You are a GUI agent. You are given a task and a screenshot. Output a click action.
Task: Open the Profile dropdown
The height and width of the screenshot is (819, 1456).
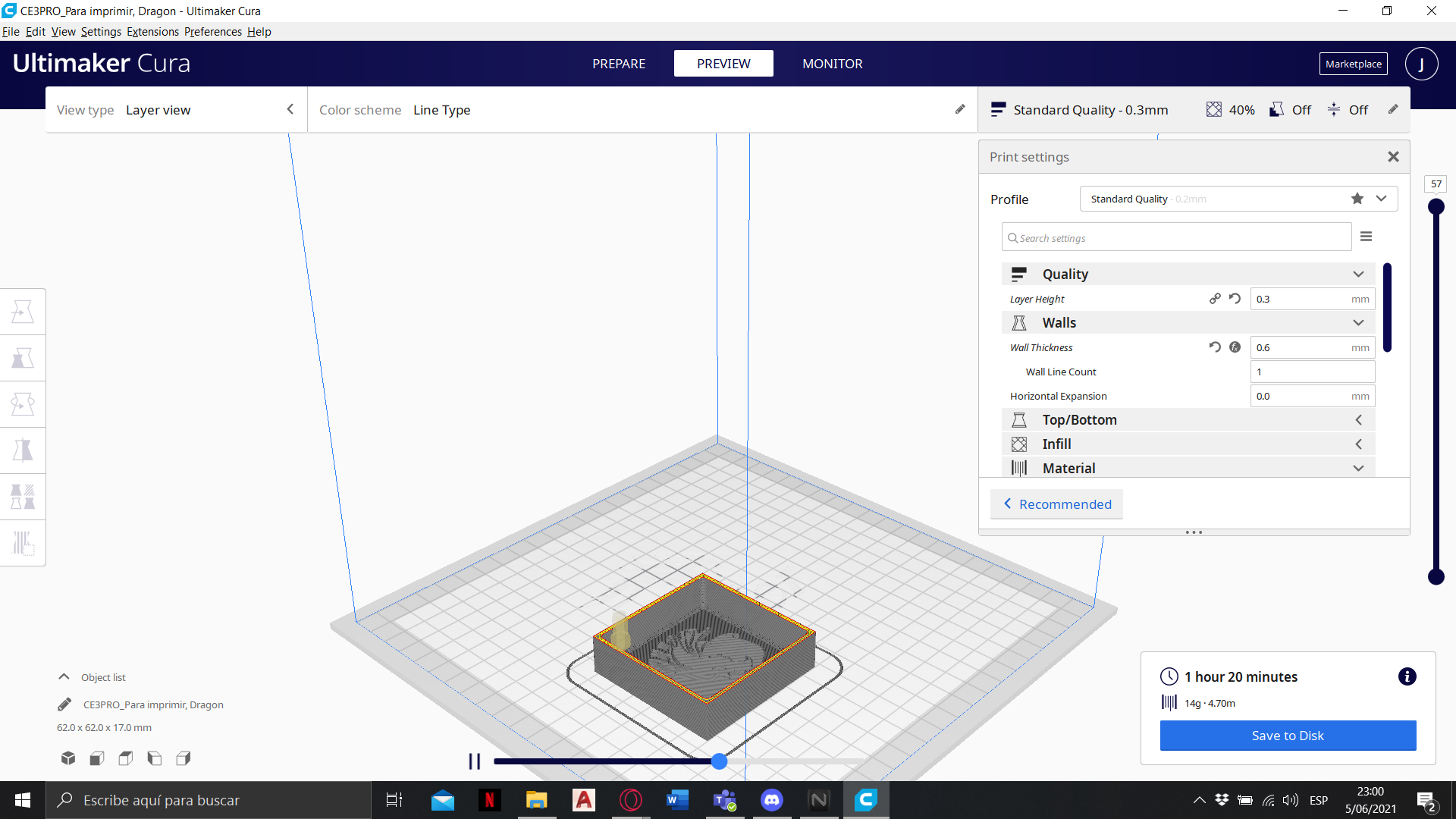point(1238,199)
